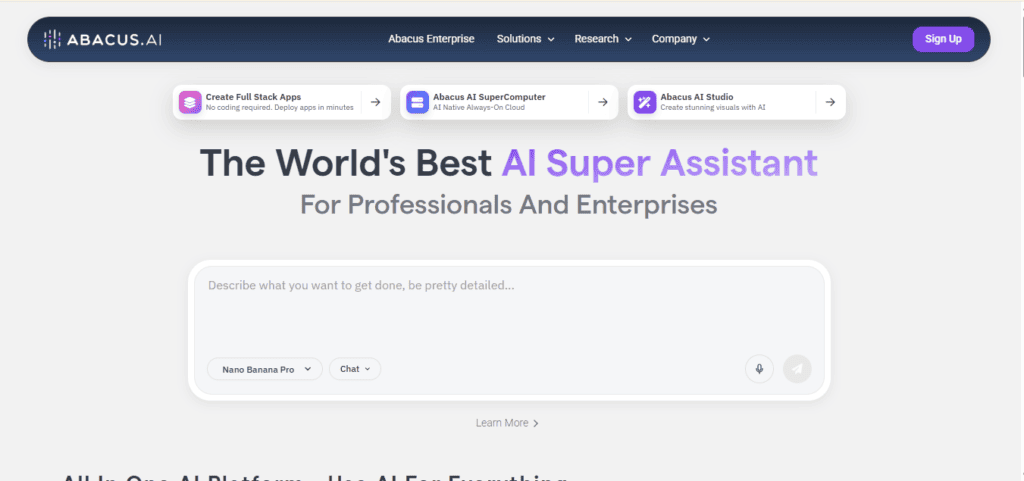Follow the Learn More link
Image resolution: width=1024 pixels, height=481 pixels.
[x=507, y=423]
